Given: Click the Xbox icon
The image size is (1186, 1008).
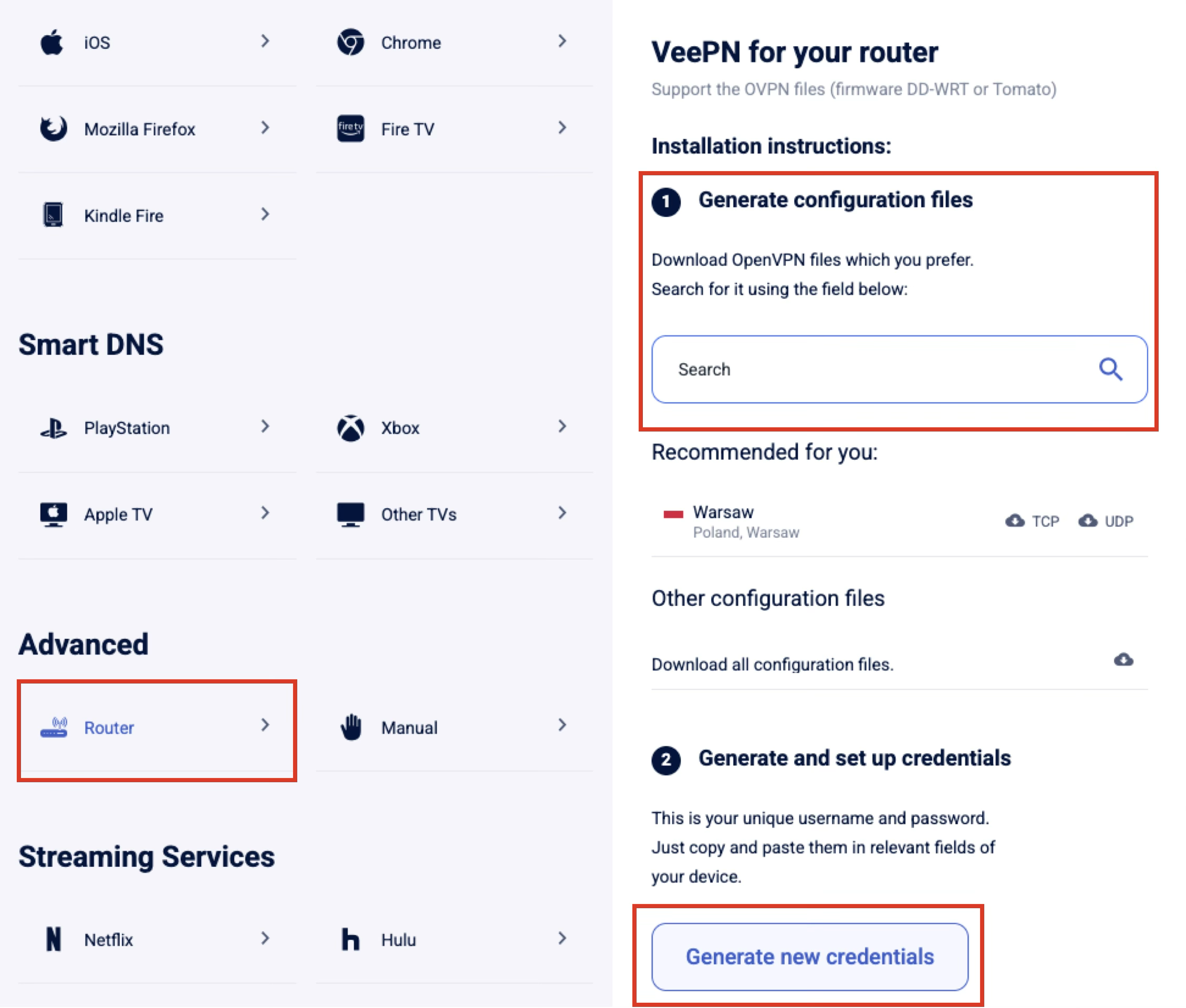Looking at the screenshot, I should click(349, 427).
